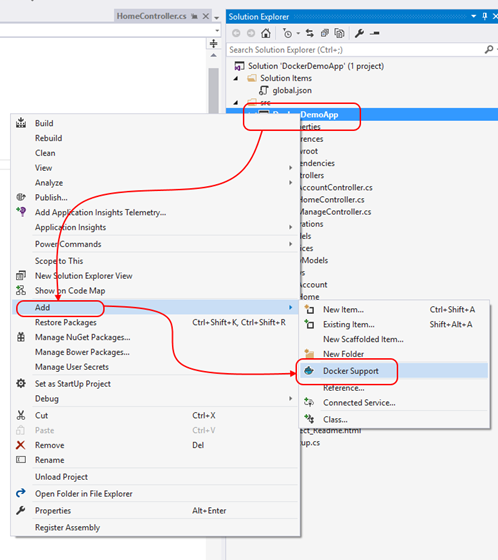Viewport: 498px width, 560px height.
Task: Click the Open Folder in File Explorer arrow icon
Action: [x=21, y=493]
